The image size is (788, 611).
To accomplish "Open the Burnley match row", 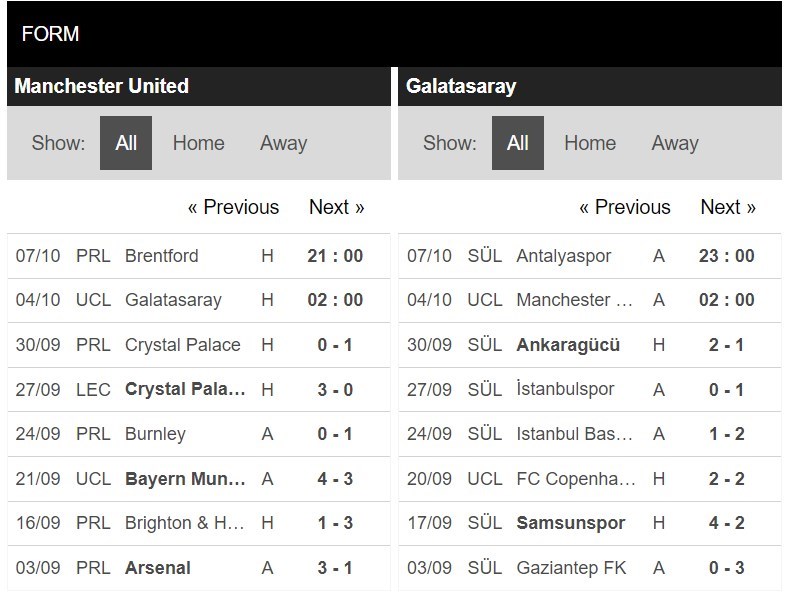I will [155, 434].
